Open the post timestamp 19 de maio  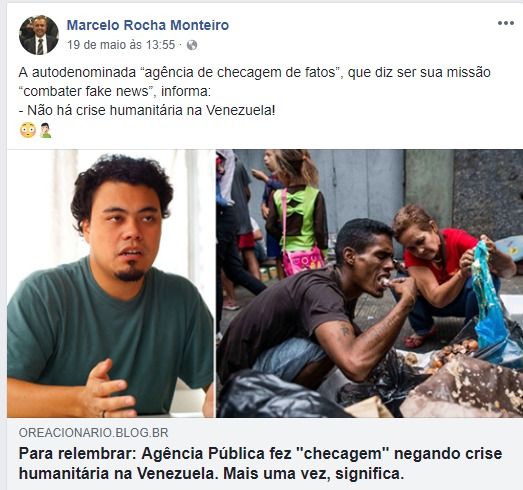[x=121, y=45]
